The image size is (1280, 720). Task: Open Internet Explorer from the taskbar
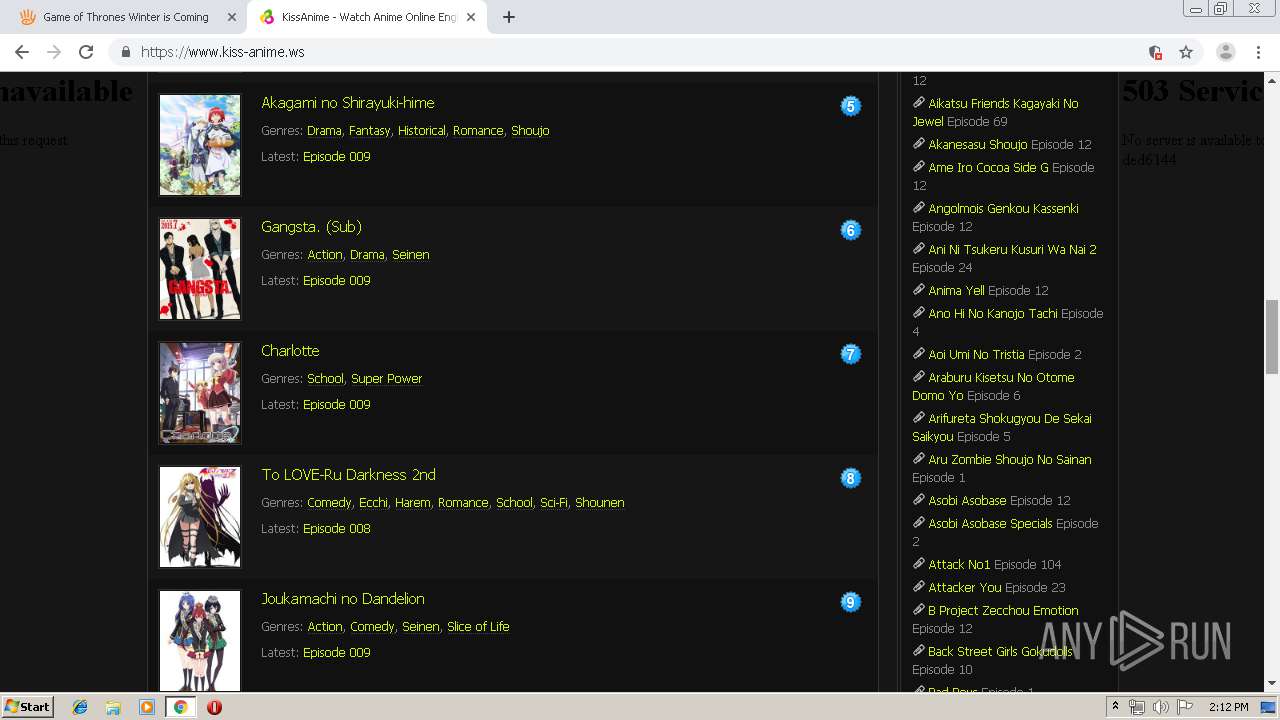pos(80,707)
